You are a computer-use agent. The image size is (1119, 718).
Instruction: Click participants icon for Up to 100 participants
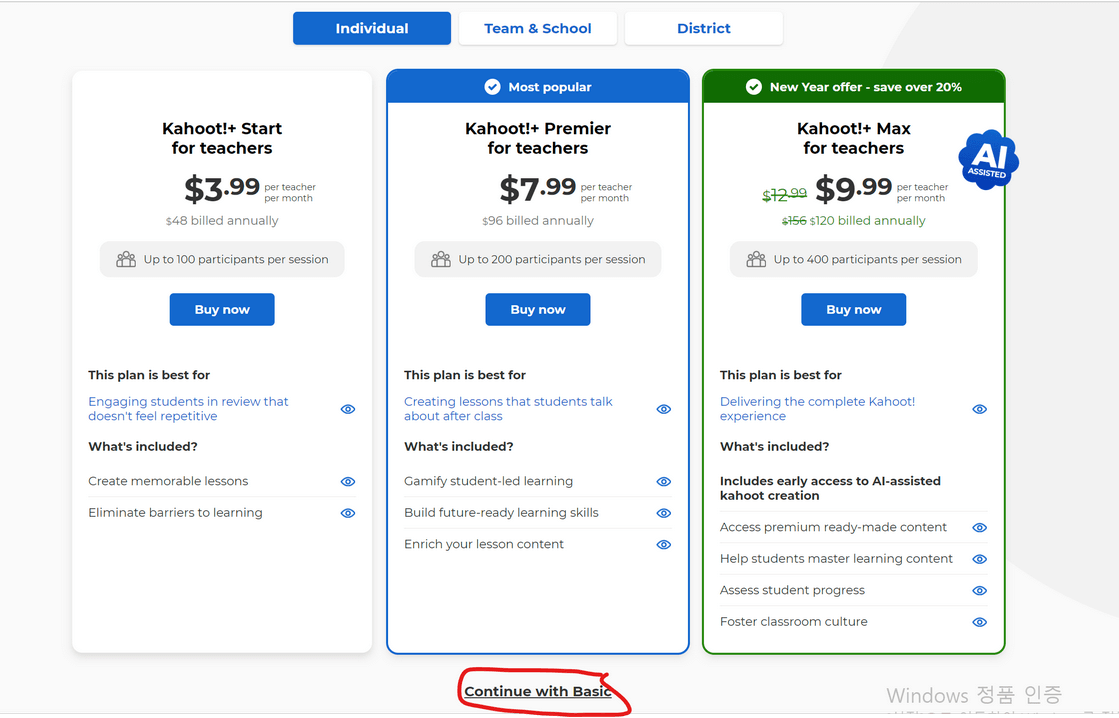tap(126, 259)
